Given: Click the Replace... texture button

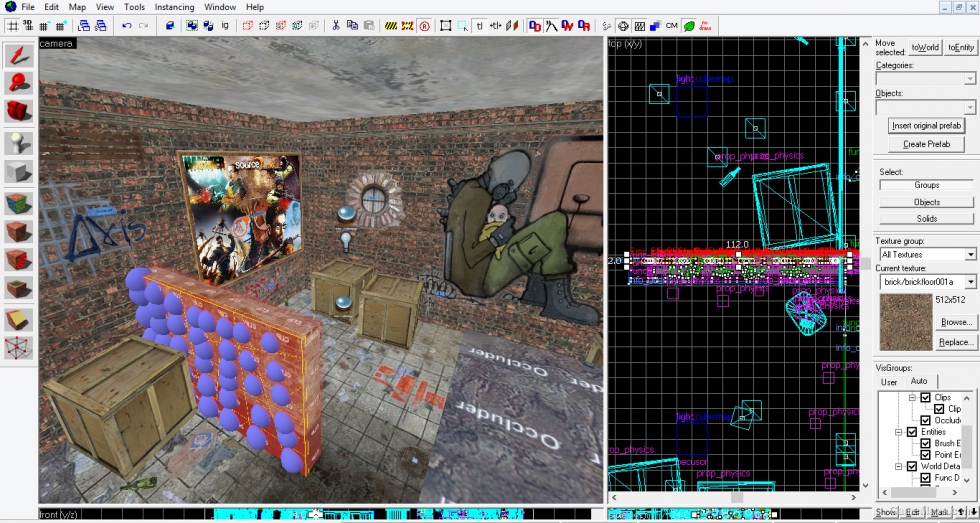Looking at the screenshot, I should pos(956,342).
